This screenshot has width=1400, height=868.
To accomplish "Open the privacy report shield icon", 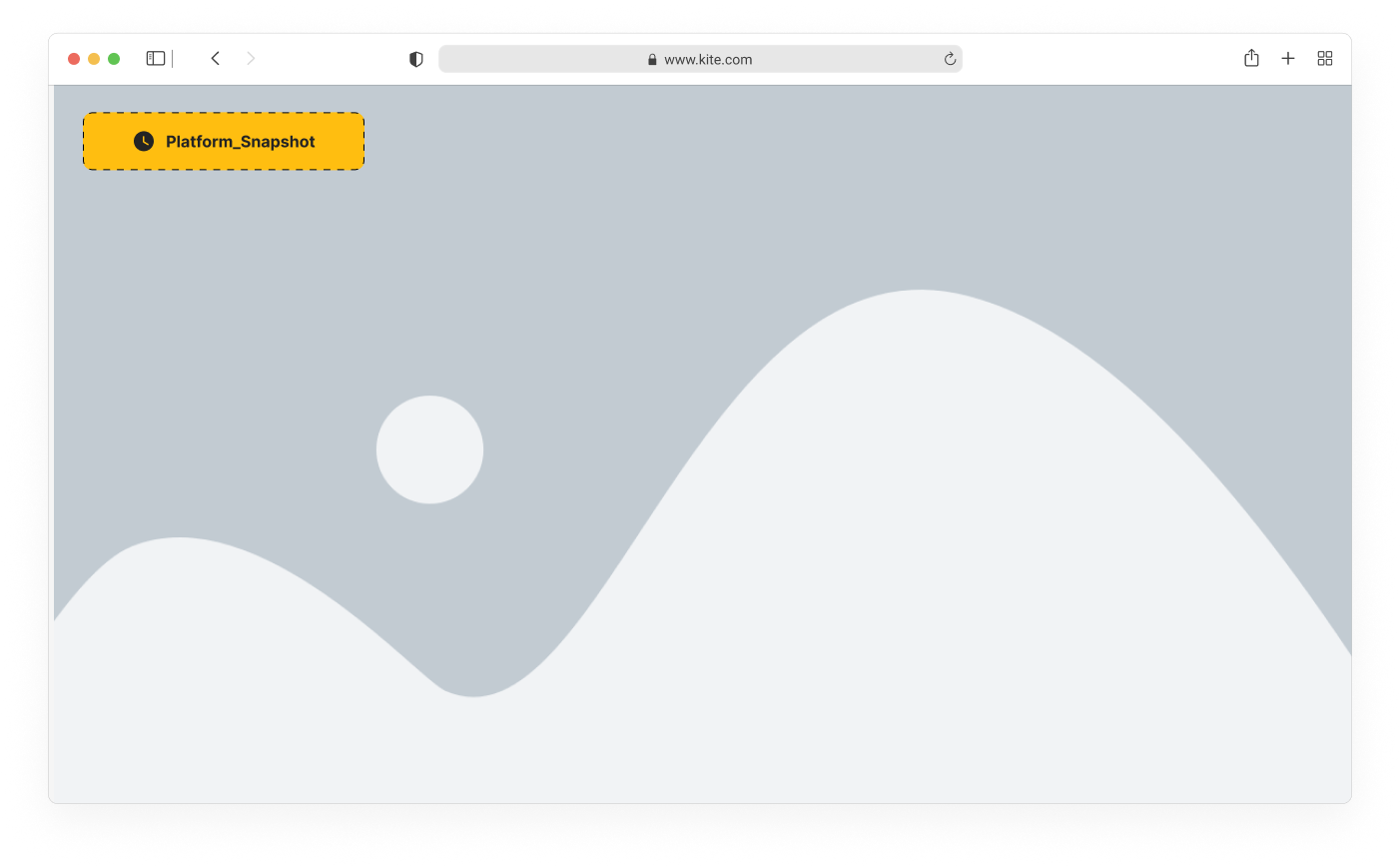I will 416,60.
